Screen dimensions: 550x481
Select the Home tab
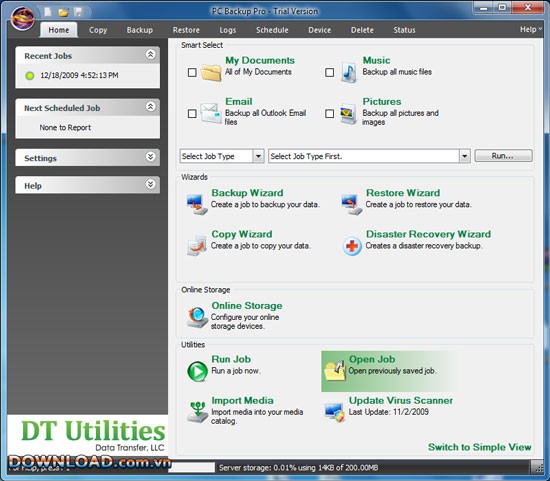[x=59, y=30]
